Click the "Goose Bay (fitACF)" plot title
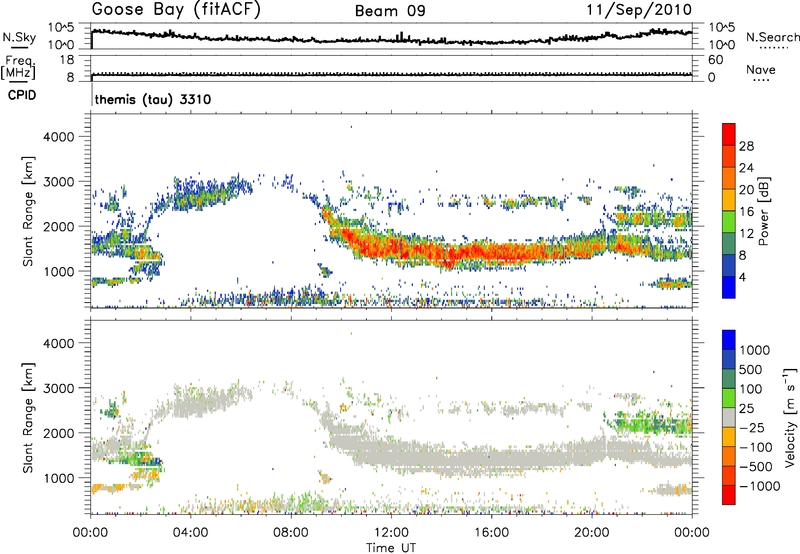The image size is (800, 554). [176, 10]
